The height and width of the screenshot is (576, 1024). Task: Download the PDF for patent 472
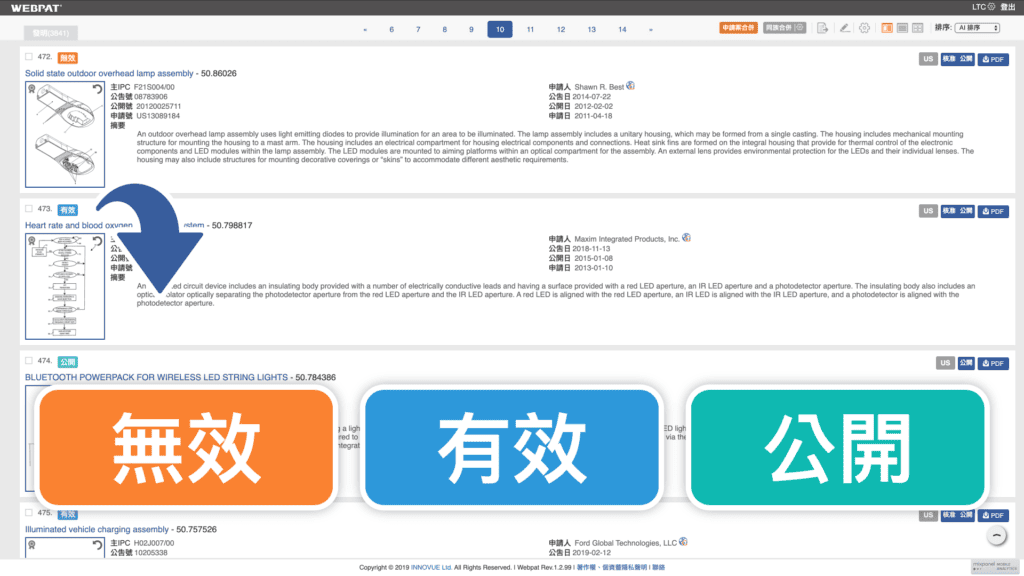point(992,59)
